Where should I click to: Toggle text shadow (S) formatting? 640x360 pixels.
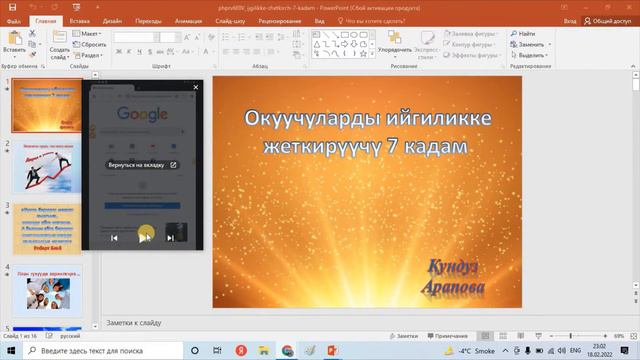tap(150, 52)
